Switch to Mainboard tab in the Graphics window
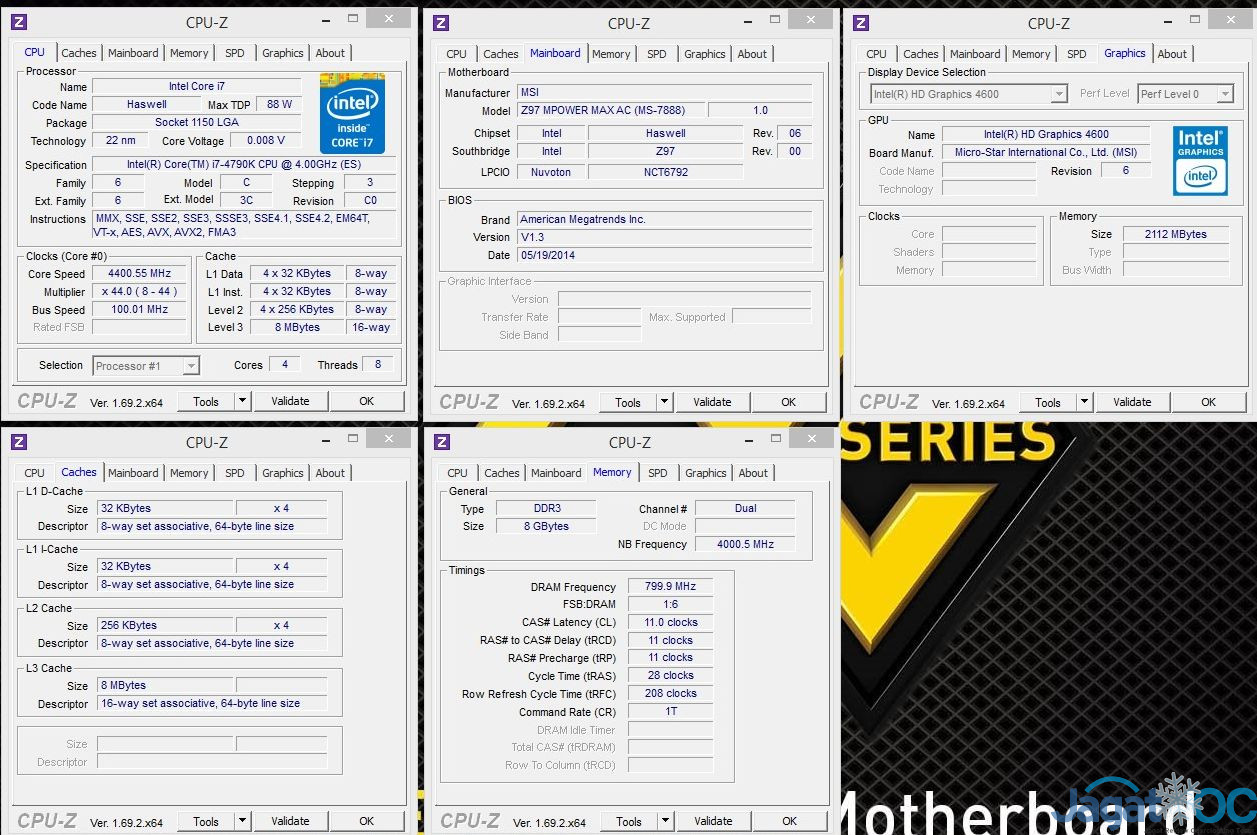This screenshot has height=835, width=1257. click(975, 54)
